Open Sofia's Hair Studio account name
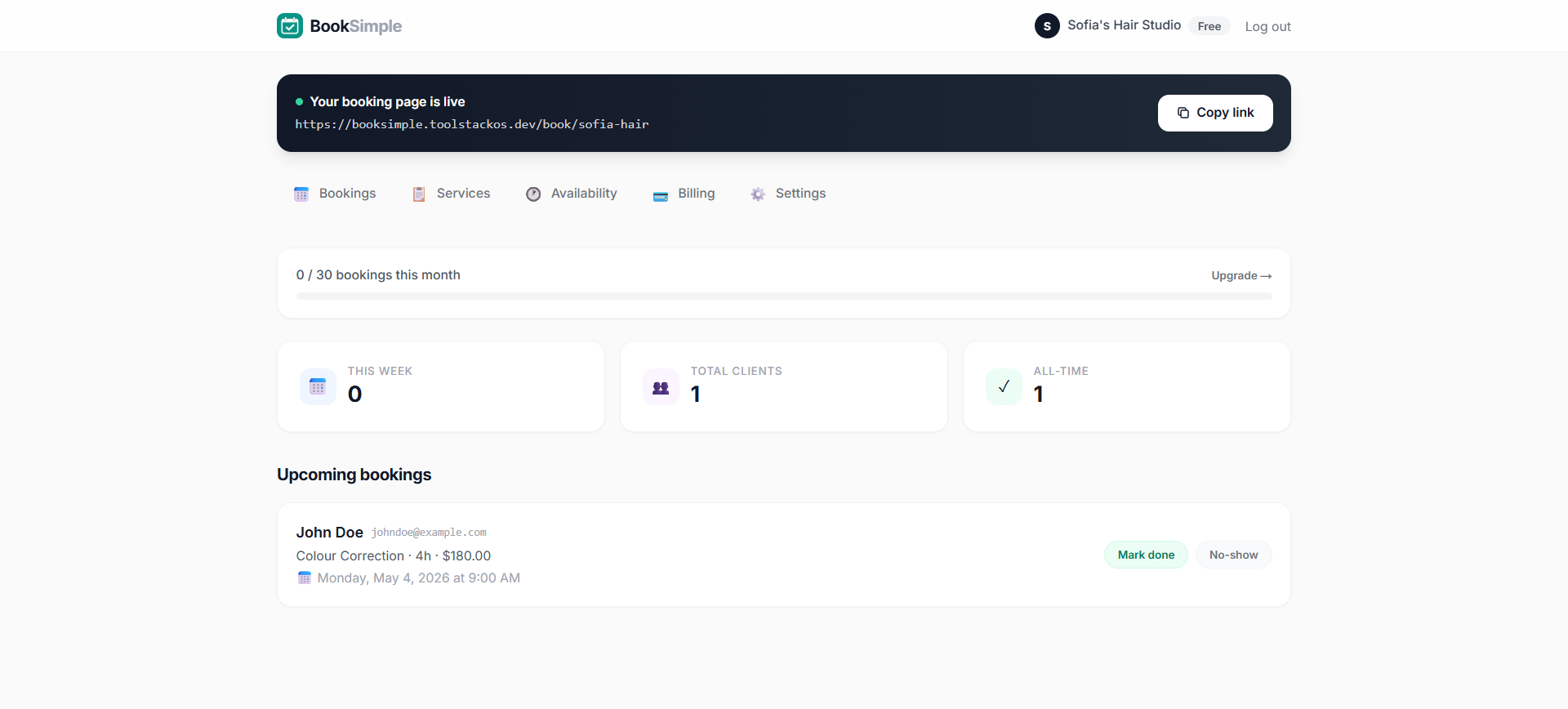The height and width of the screenshot is (709, 1568). click(x=1124, y=25)
